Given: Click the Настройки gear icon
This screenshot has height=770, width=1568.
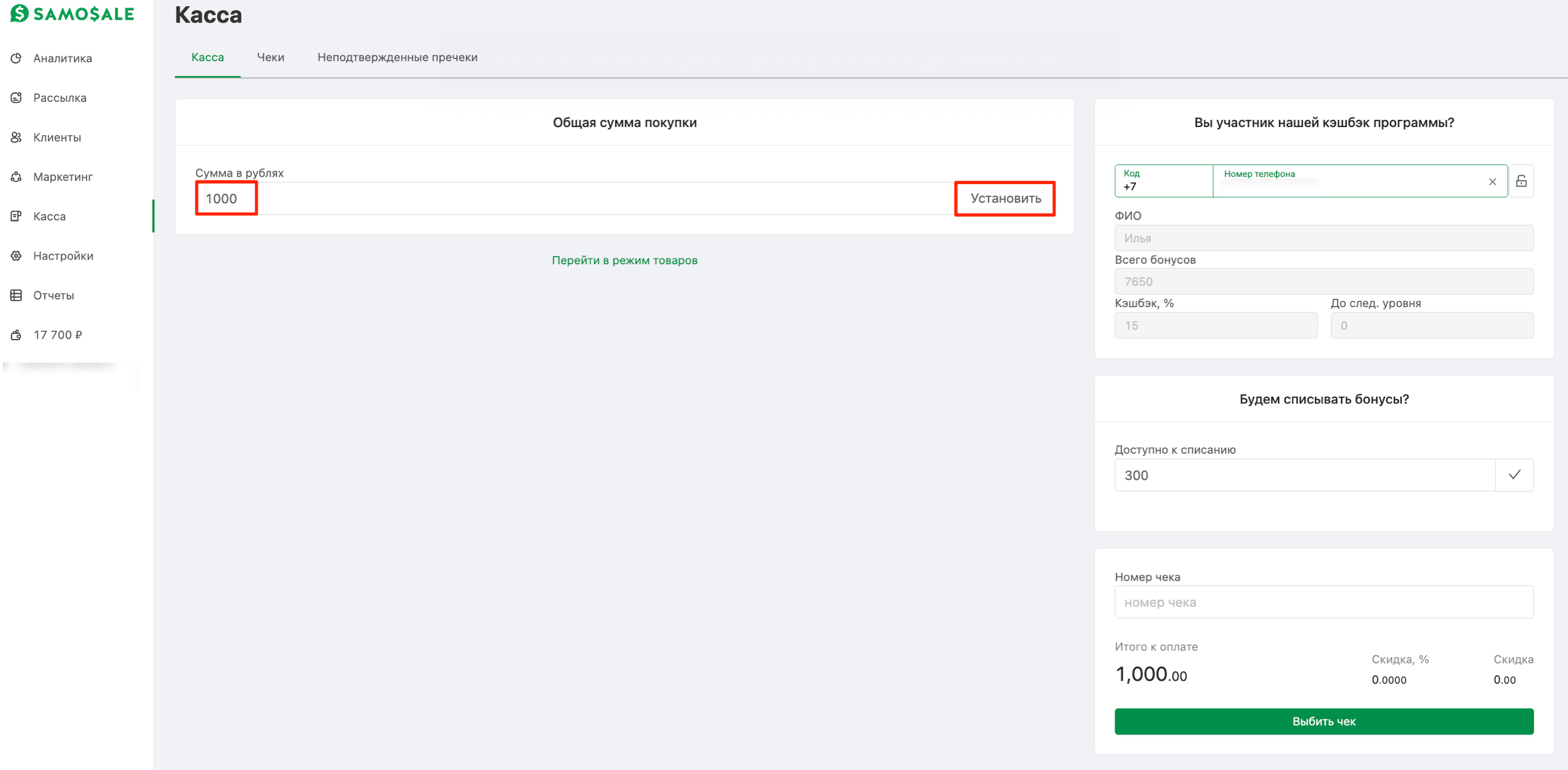Looking at the screenshot, I should [x=16, y=256].
